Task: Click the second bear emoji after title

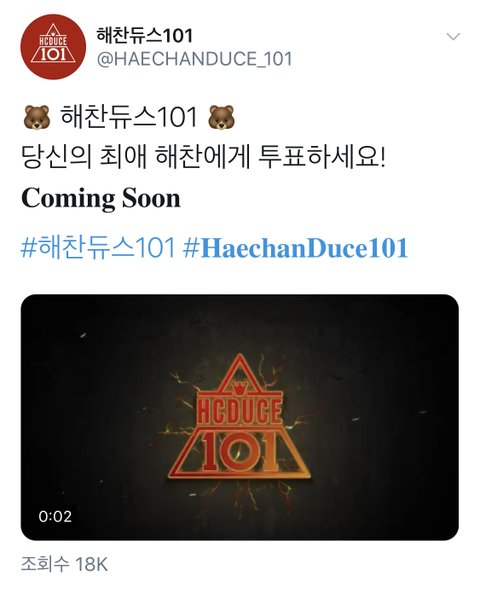Action: (221, 117)
